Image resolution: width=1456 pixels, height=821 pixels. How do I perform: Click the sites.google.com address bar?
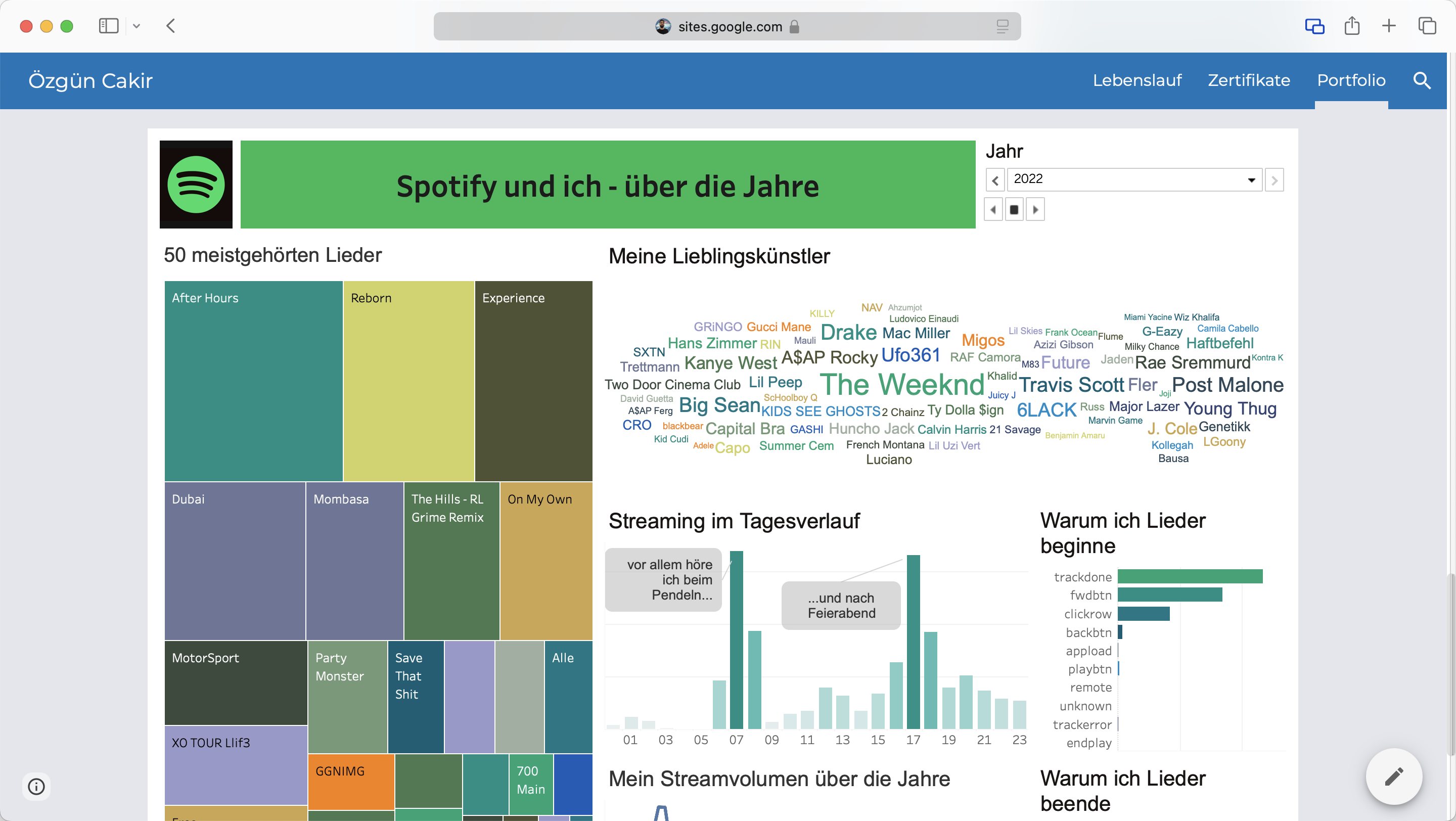point(727,26)
